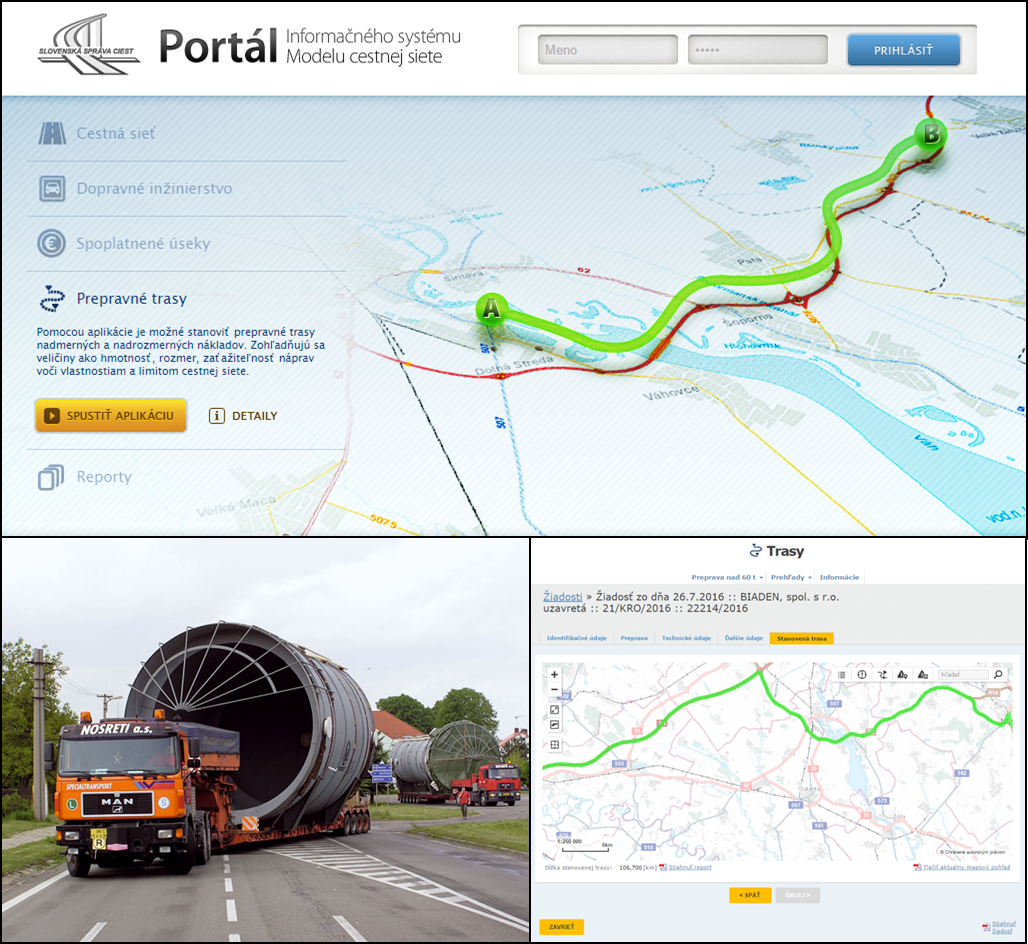The image size is (1028, 944).
Task: Zoom in the Trasy map with plus
Action: 554,675
